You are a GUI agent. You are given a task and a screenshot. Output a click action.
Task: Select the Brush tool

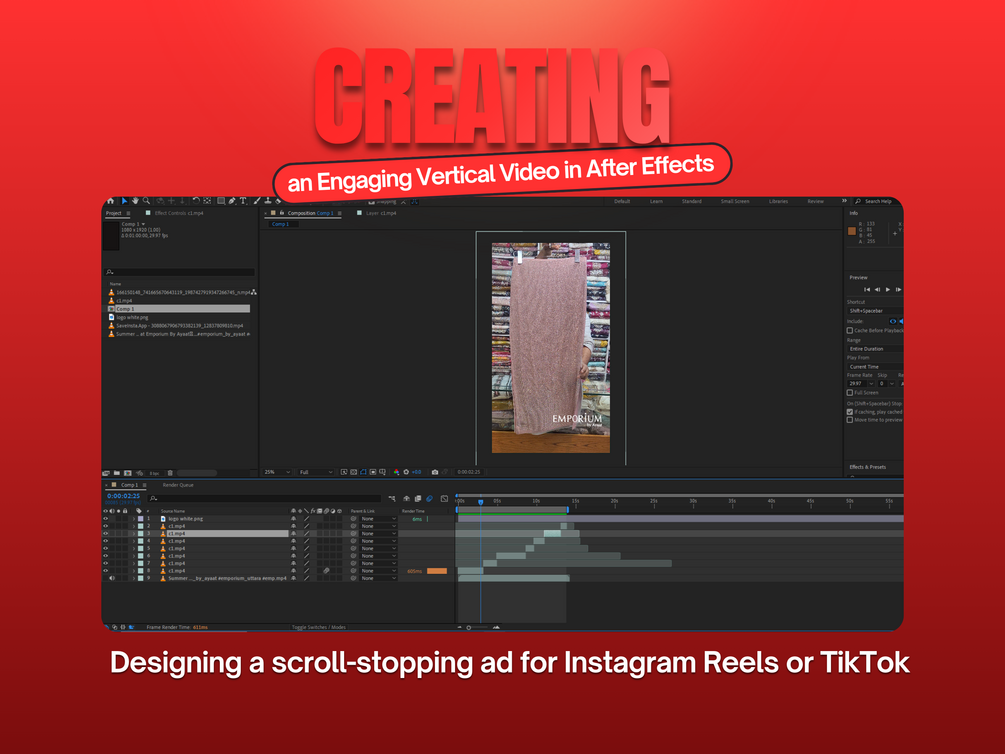(257, 201)
